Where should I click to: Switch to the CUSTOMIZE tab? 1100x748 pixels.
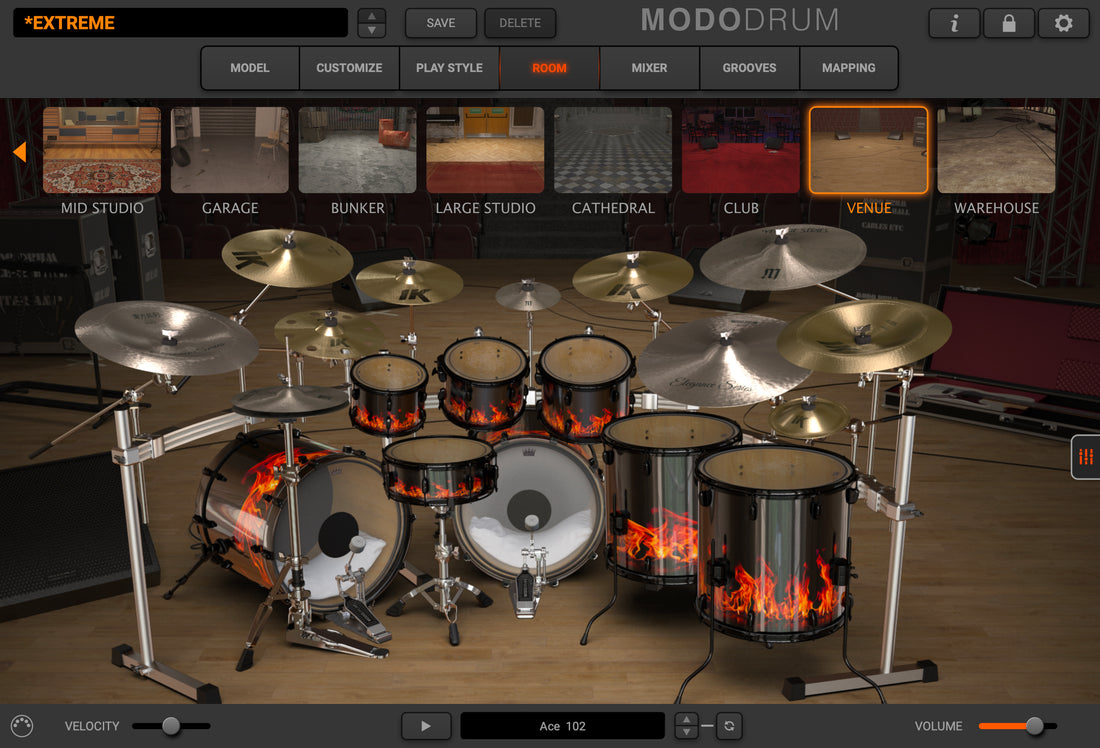(349, 68)
